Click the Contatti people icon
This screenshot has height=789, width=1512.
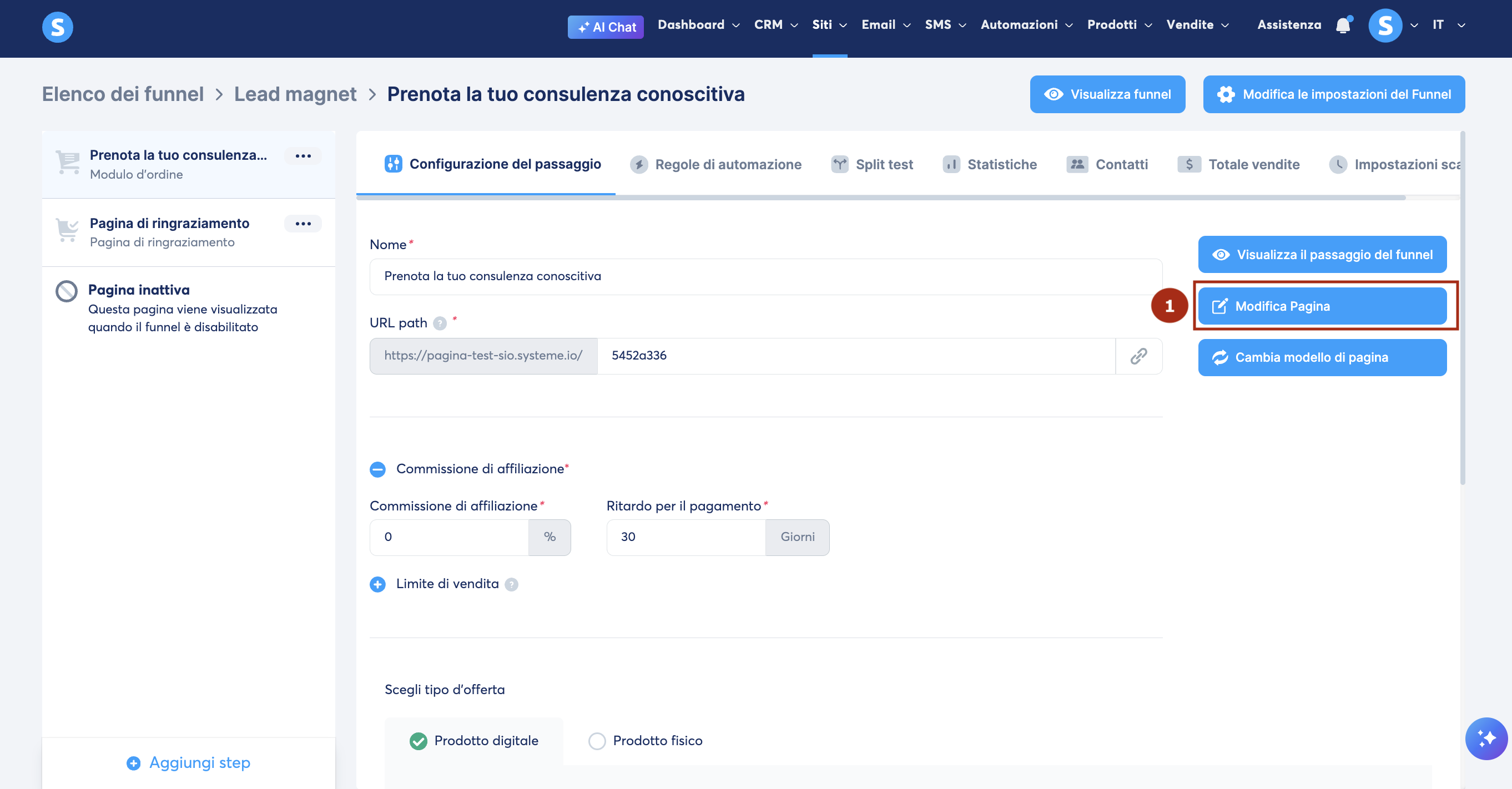[x=1077, y=164]
